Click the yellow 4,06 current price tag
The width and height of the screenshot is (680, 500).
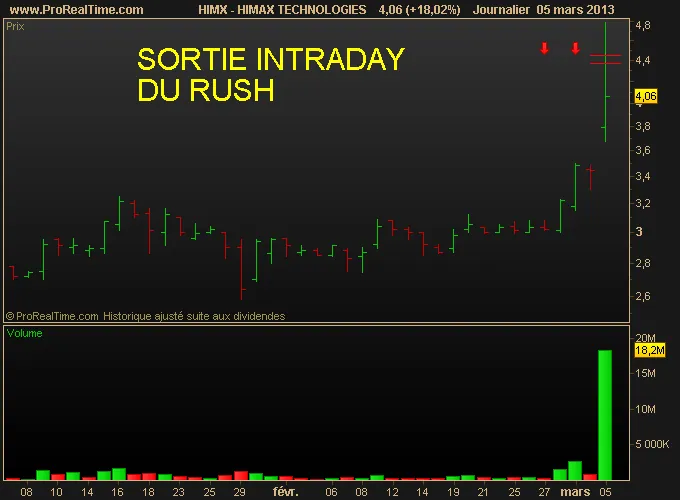pos(646,96)
